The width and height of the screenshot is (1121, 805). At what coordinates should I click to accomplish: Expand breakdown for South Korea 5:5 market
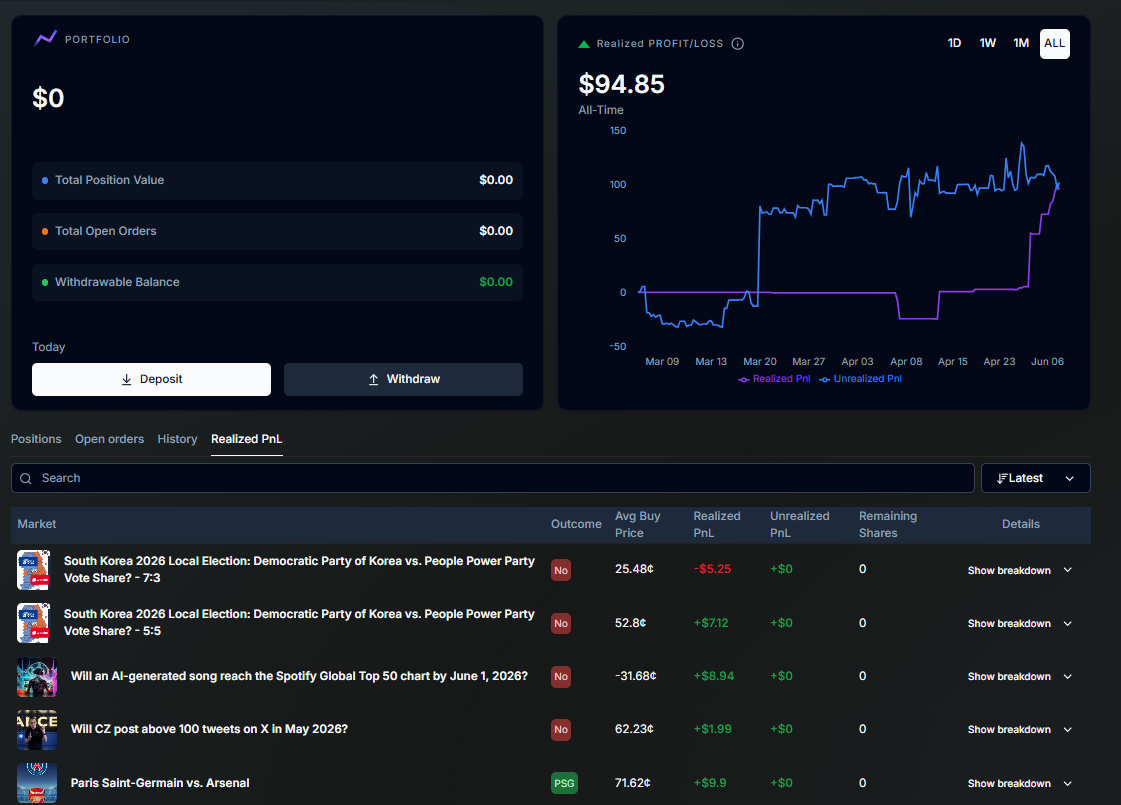pyautogui.click(x=1019, y=623)
